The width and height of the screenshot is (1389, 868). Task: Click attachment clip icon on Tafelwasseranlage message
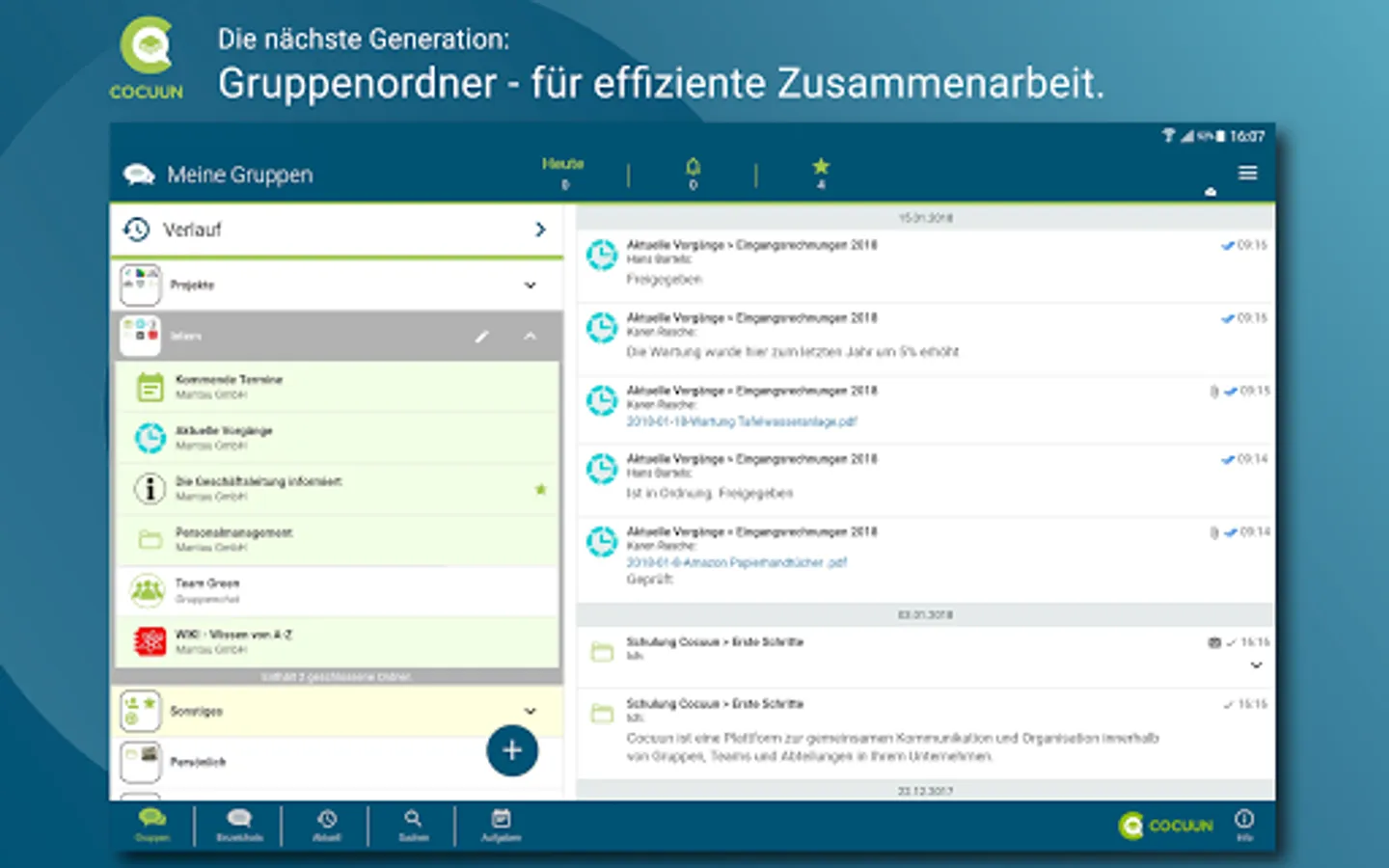tap(1213, 392)
